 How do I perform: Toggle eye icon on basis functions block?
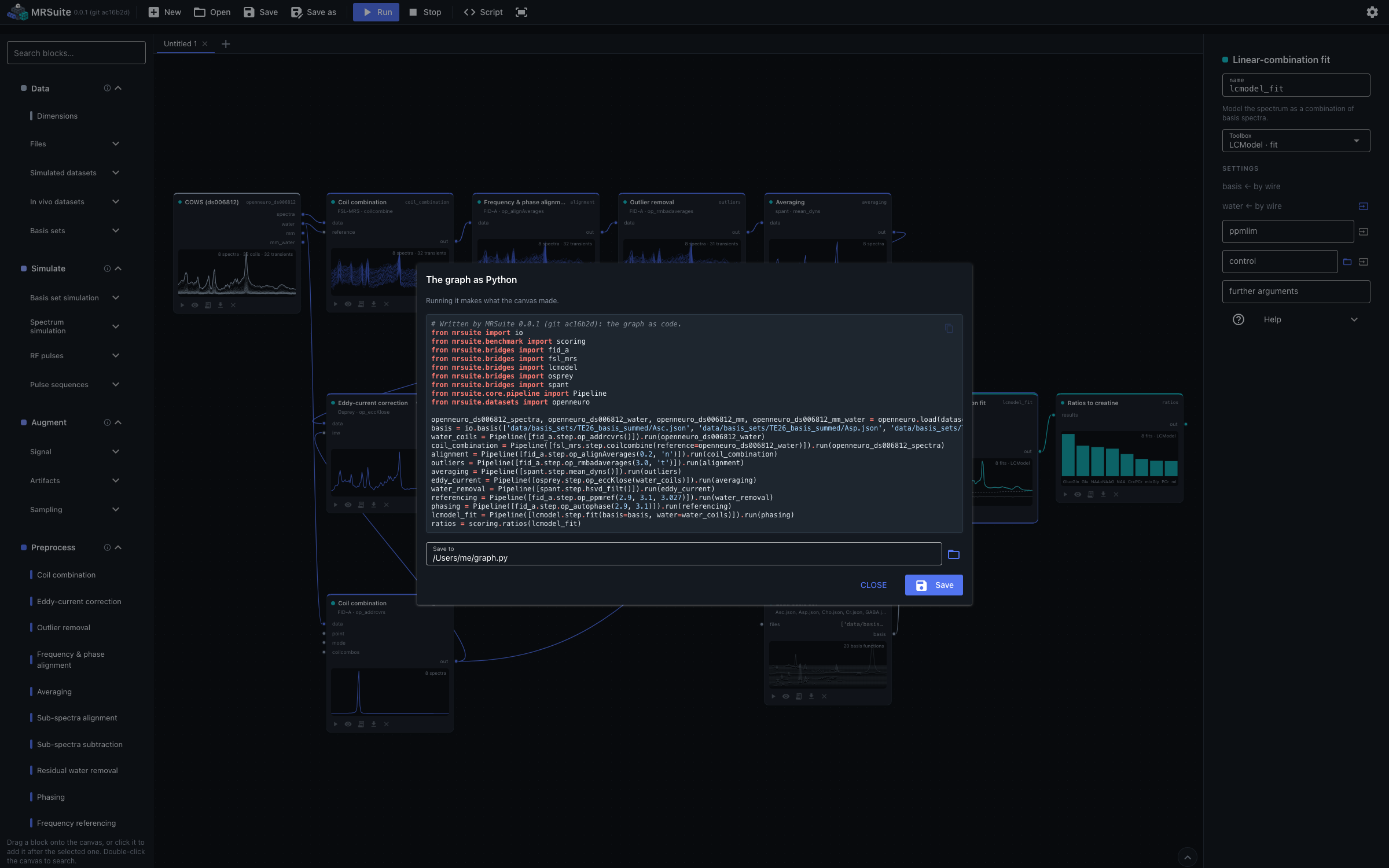pyautogui.click(x=786, y=696)
